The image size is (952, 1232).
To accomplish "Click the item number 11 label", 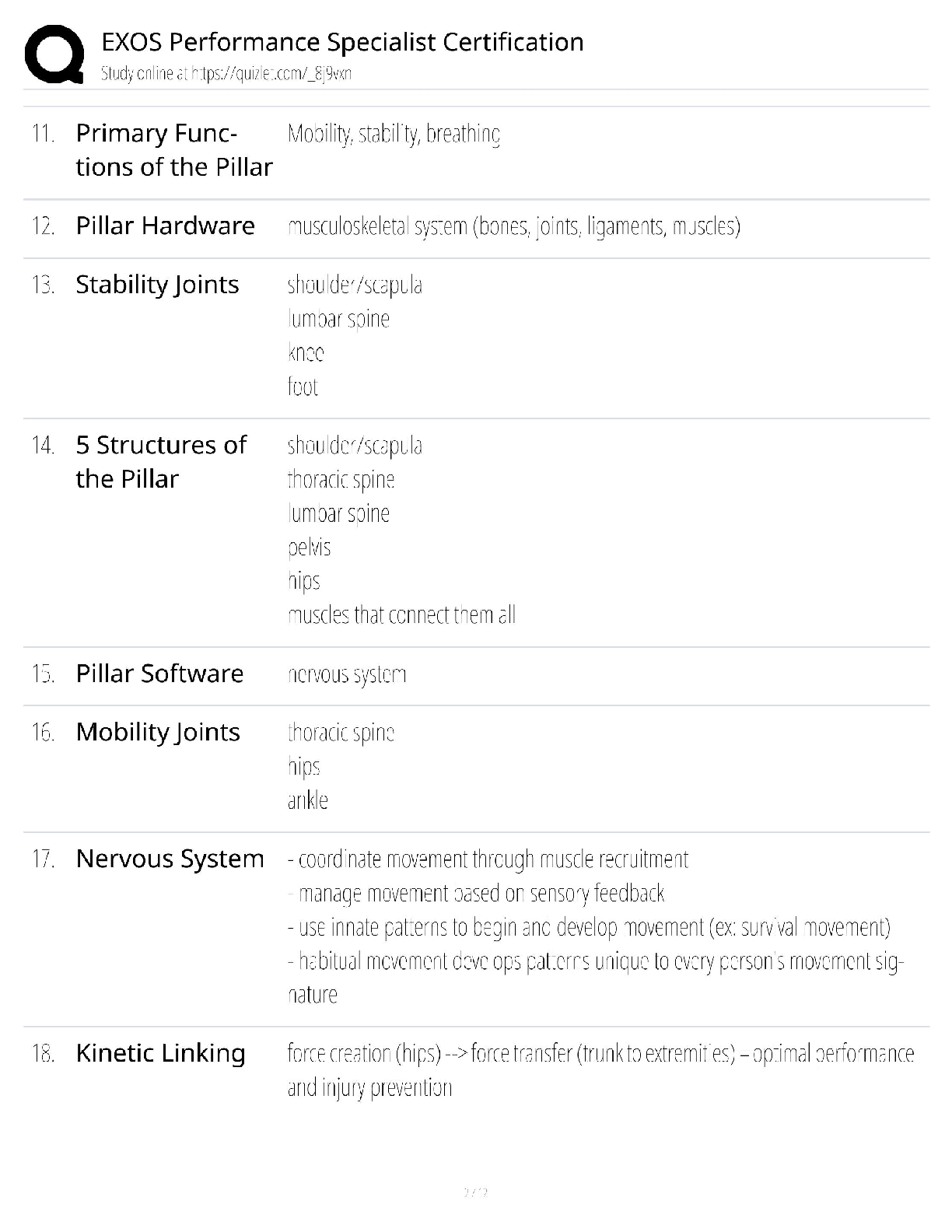I will 43,134.
